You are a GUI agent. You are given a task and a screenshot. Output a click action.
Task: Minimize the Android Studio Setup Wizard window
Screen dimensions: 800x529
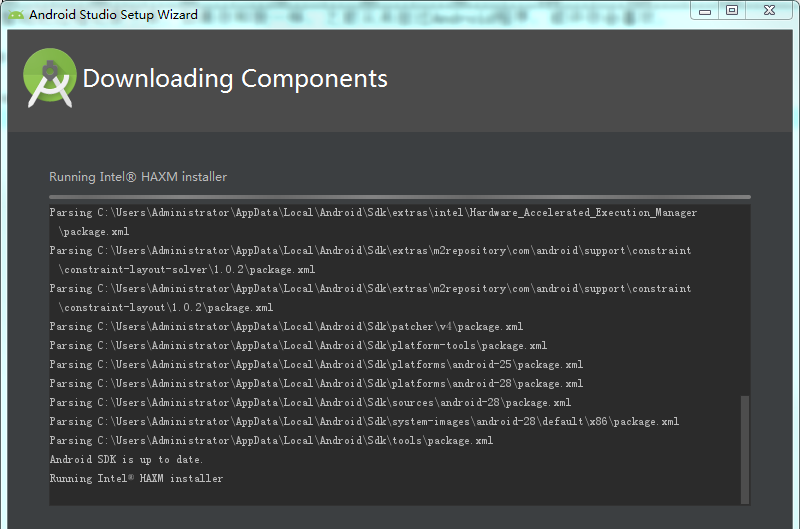706,10
